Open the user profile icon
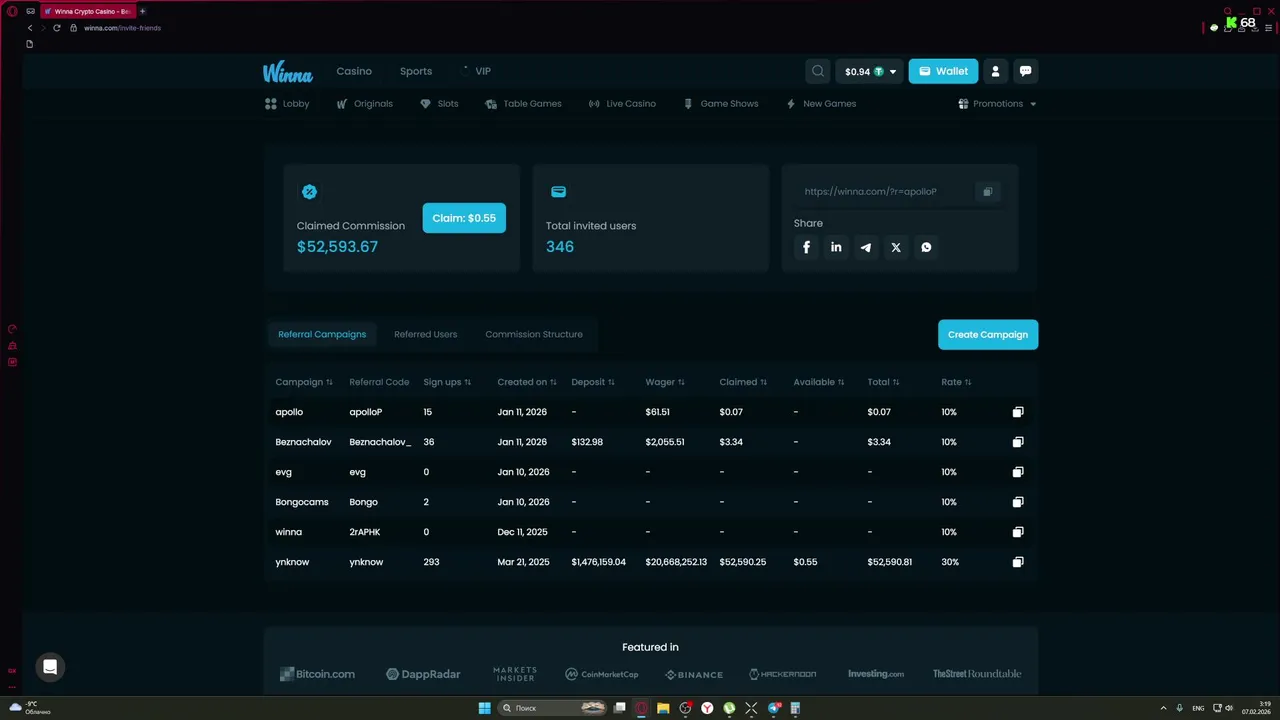 coord(995,71)
